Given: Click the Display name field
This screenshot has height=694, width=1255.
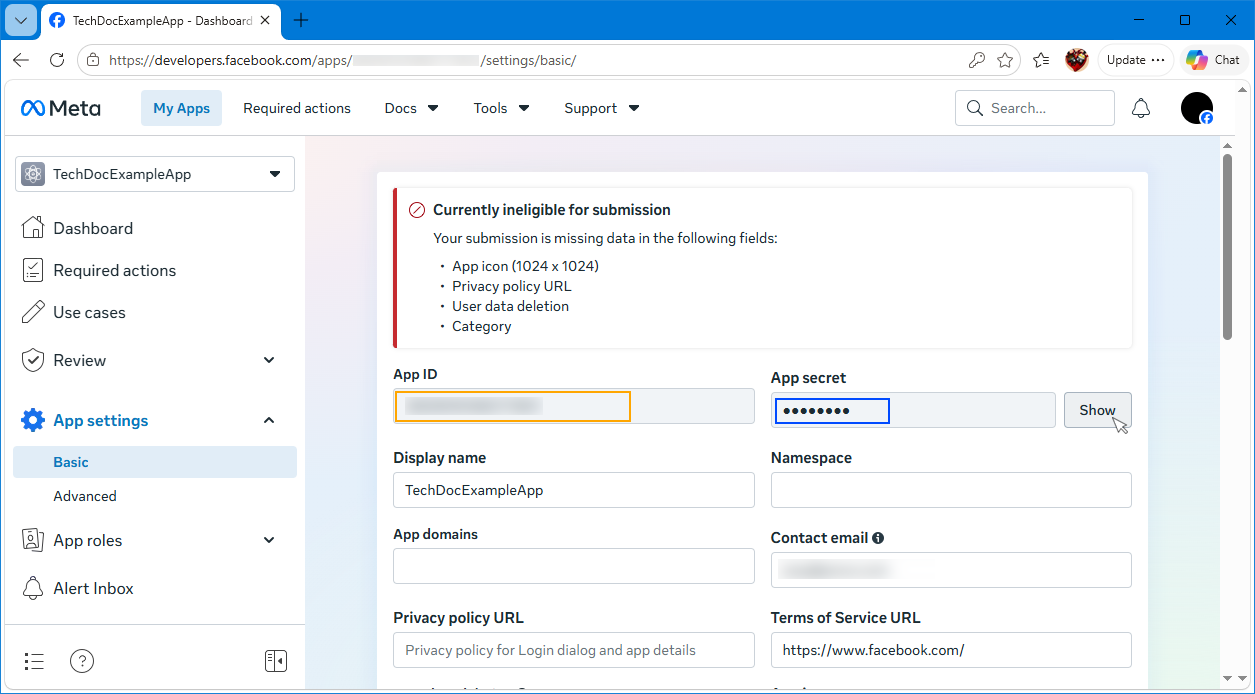Looking at the screenshot, I should (574, 490).
